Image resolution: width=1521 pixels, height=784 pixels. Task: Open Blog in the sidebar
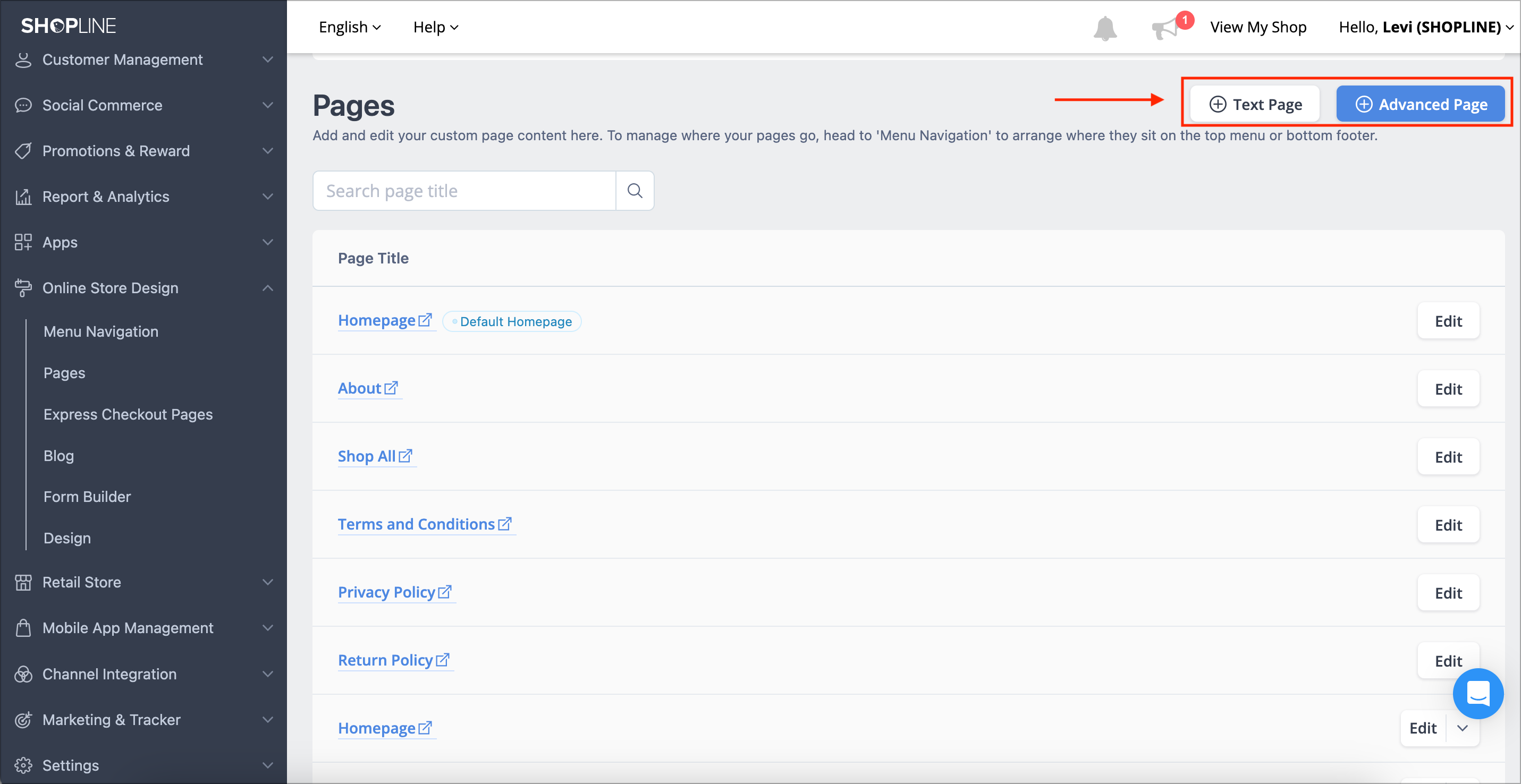58,455
